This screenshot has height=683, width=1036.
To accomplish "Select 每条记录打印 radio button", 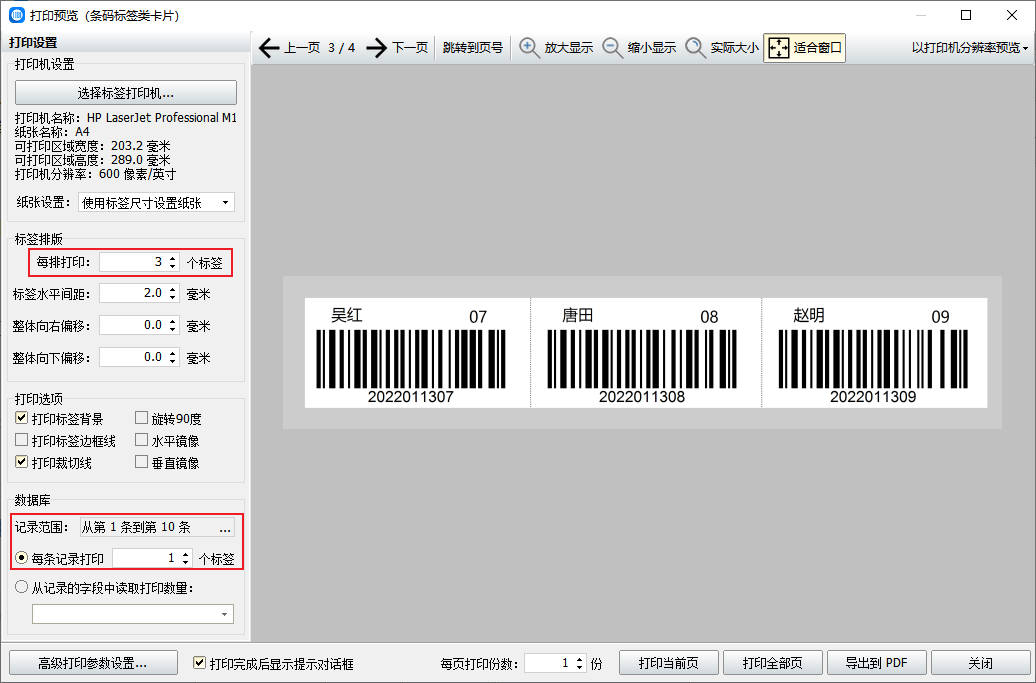I will coord(22,558).
